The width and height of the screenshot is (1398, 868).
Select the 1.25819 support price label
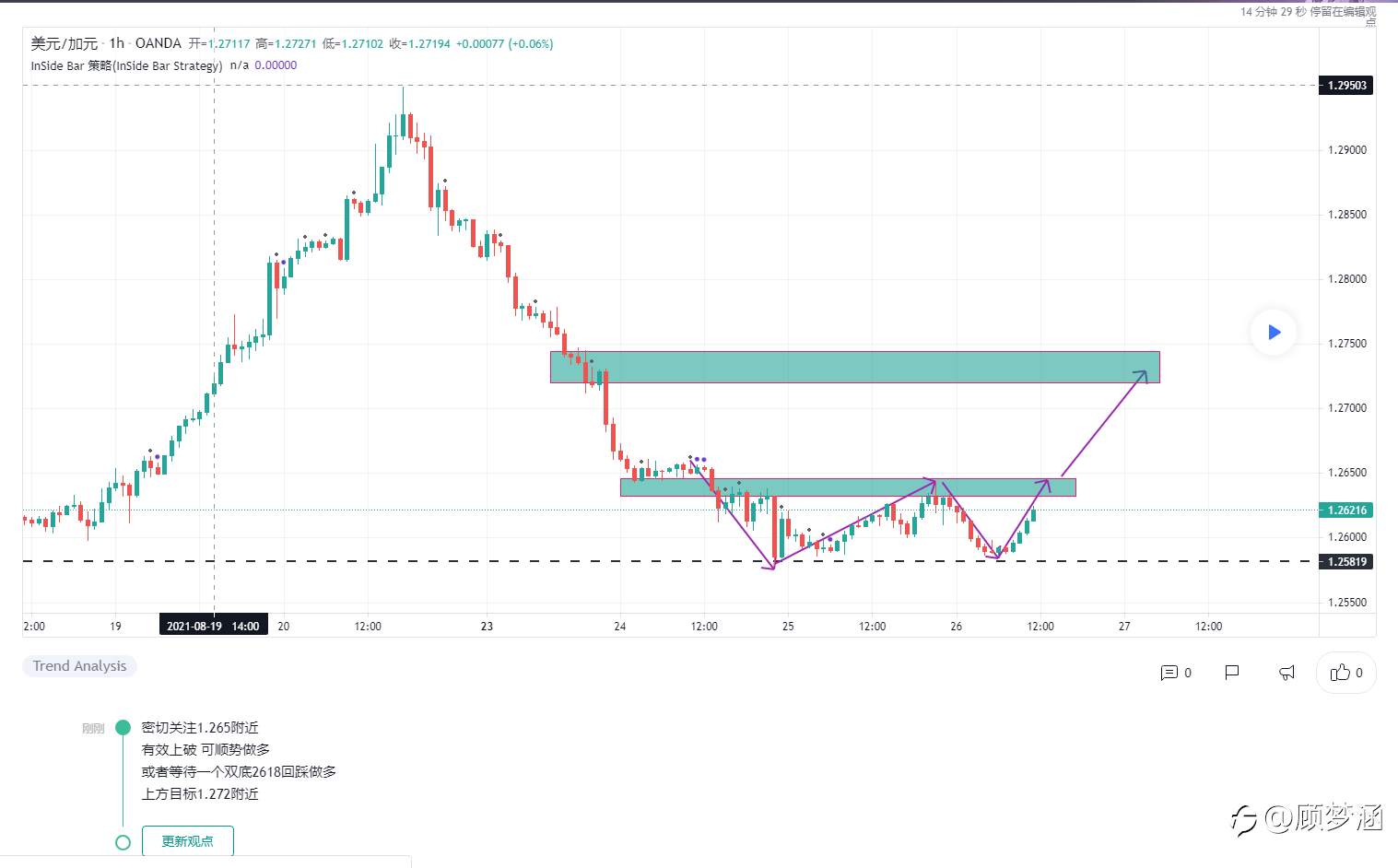(x=1346, y=562)
